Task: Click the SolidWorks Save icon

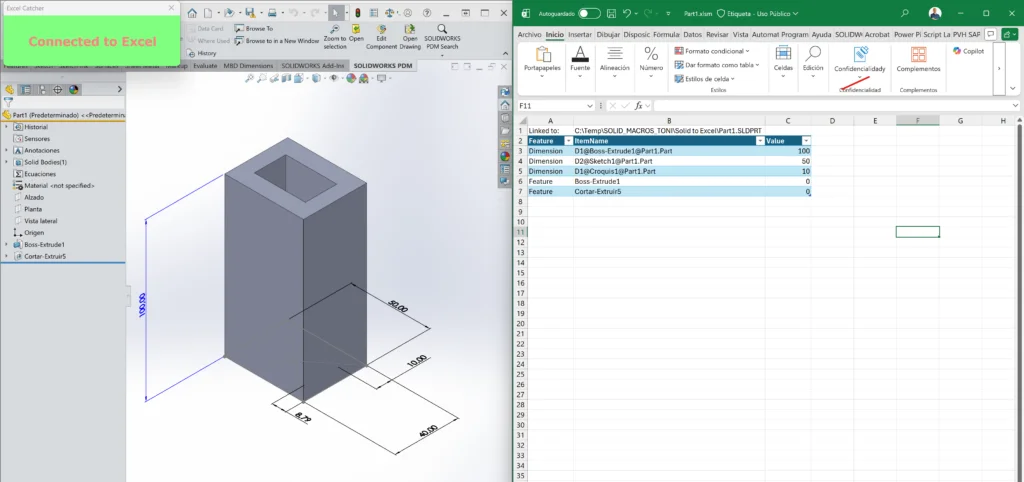Action: click(249, 12)
